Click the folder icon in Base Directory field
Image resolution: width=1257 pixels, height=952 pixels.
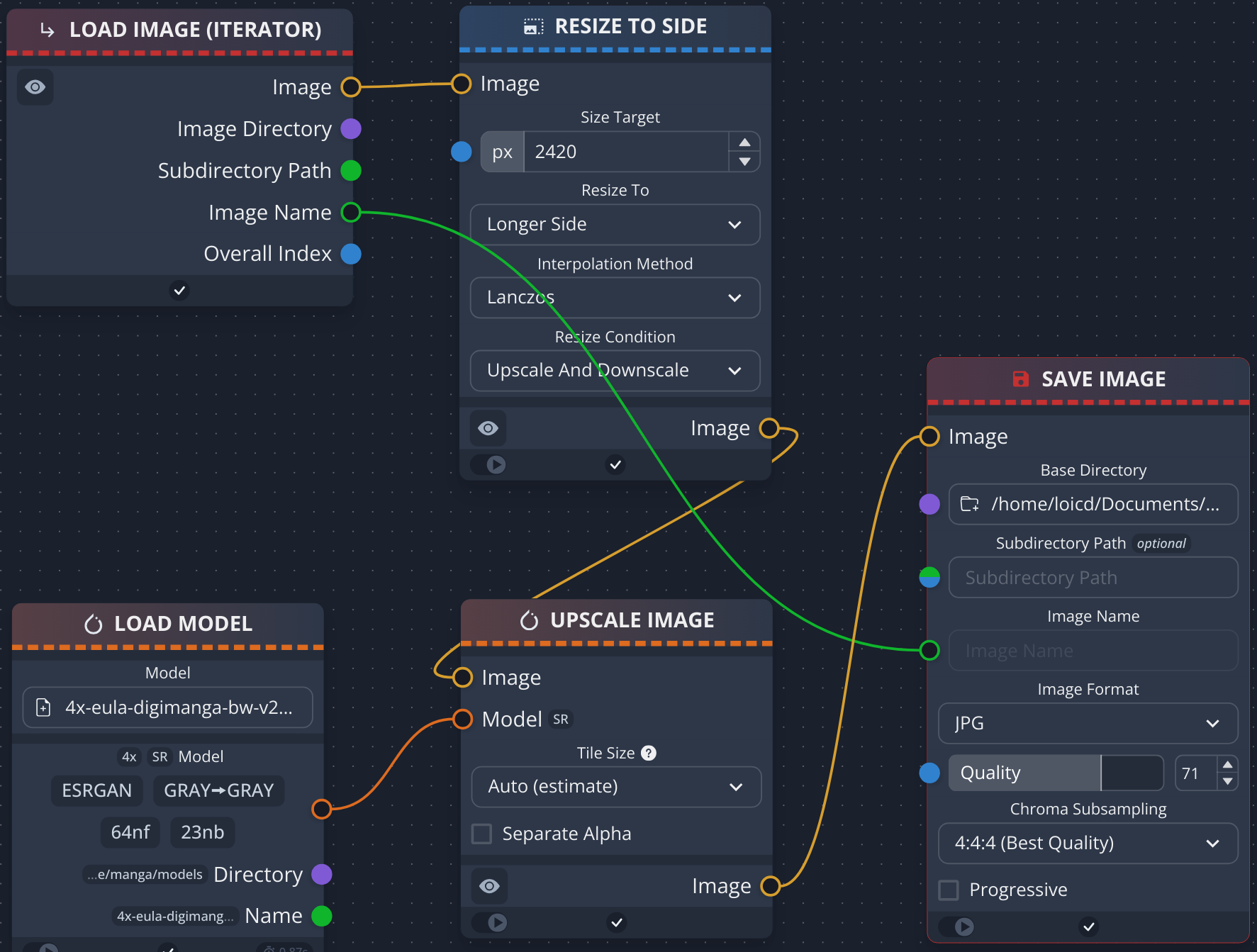(x=969, y=504)
